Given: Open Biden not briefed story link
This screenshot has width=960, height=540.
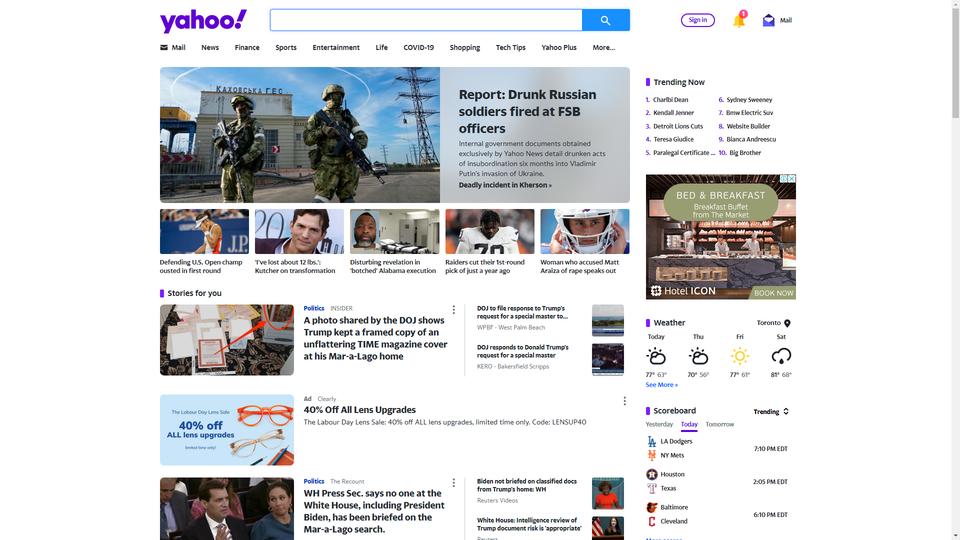Looking at the screenshot, I should 527,486.
